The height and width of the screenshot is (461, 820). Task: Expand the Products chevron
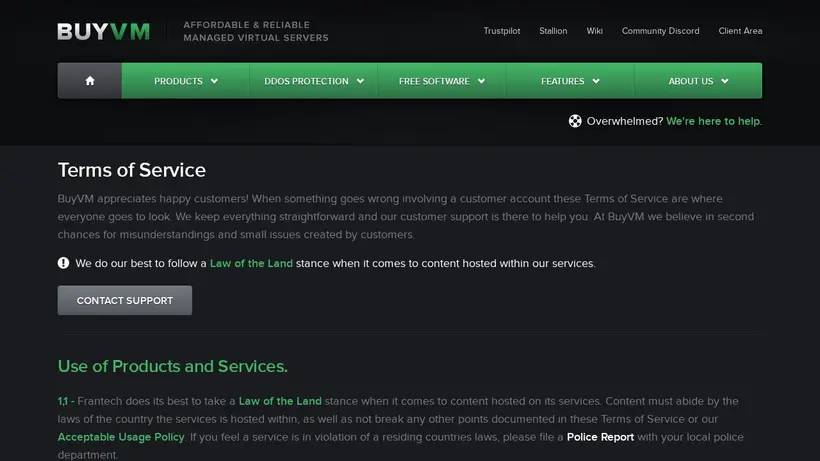click(214, 81)
